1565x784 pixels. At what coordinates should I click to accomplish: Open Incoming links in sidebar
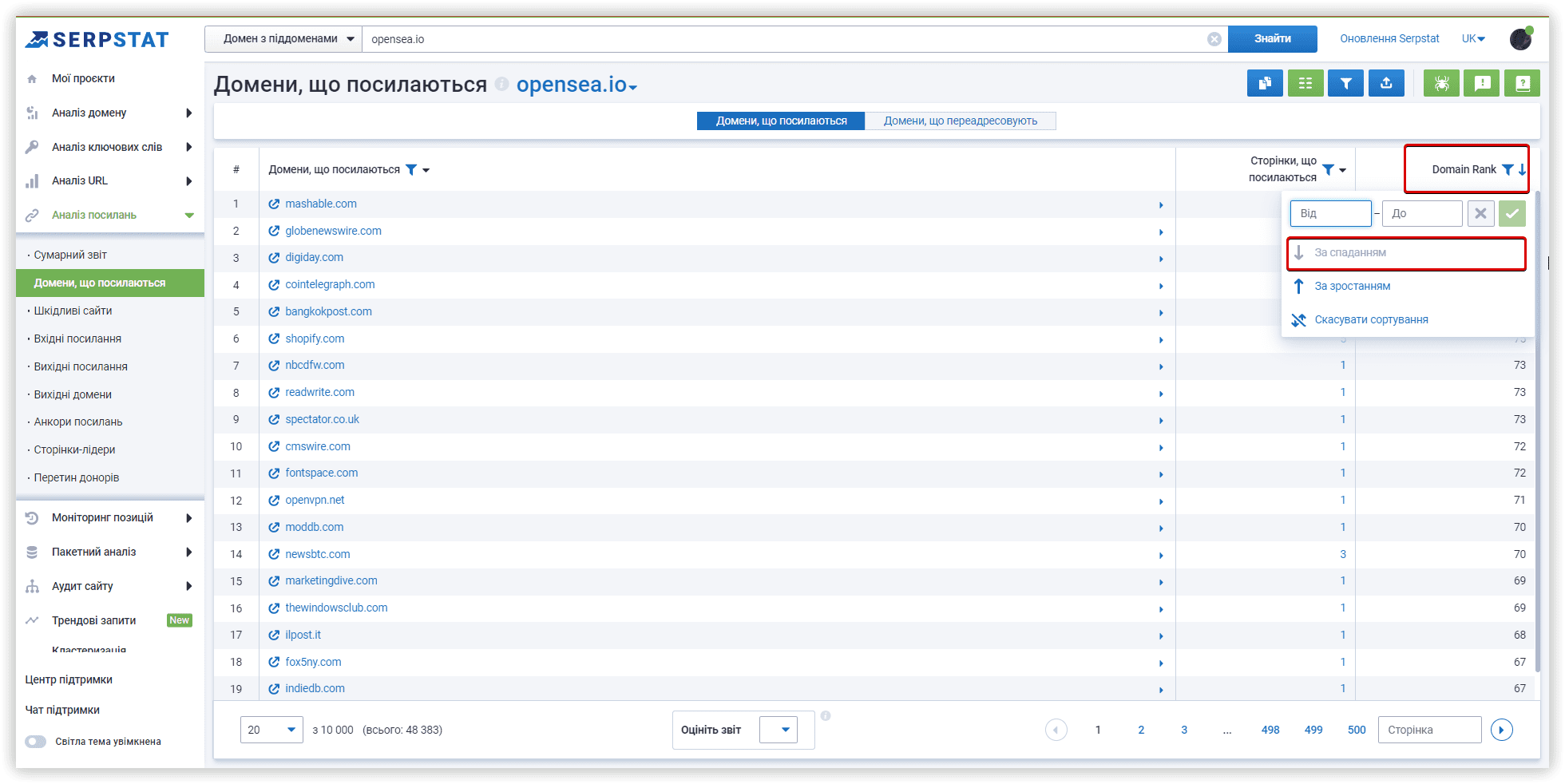pyautogui.click(x=77, y=339)
